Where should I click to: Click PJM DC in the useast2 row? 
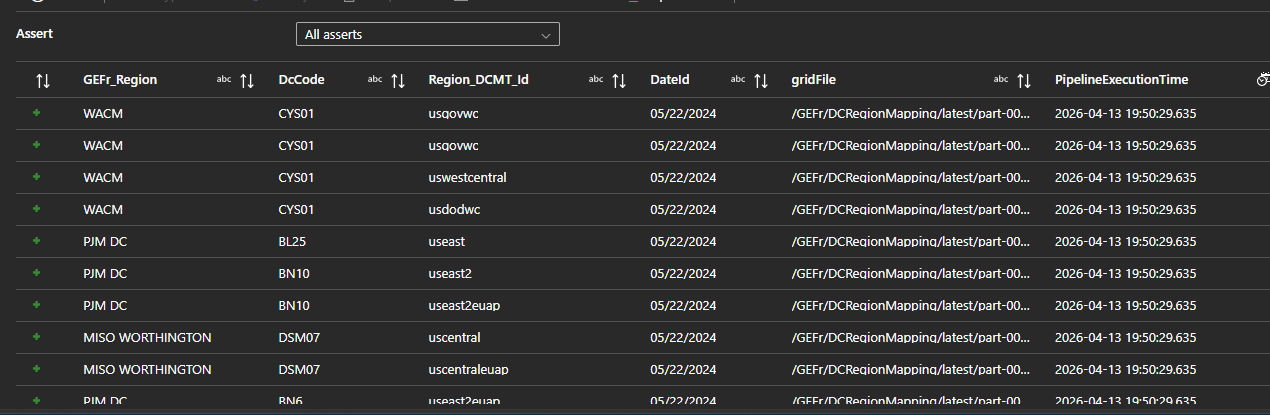105,274
